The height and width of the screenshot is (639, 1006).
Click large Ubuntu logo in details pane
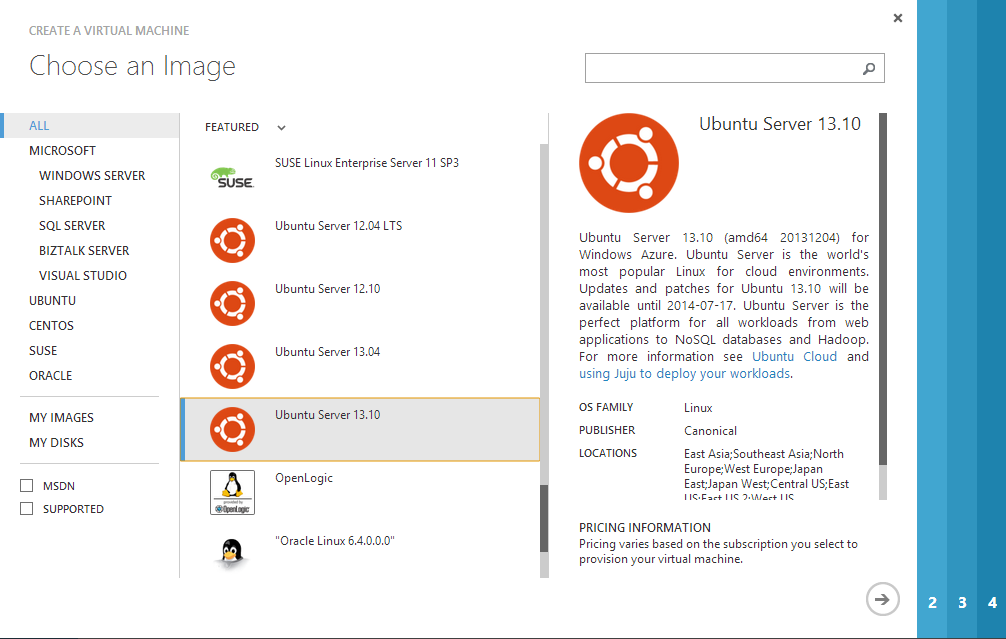click(x=629, y=163)
